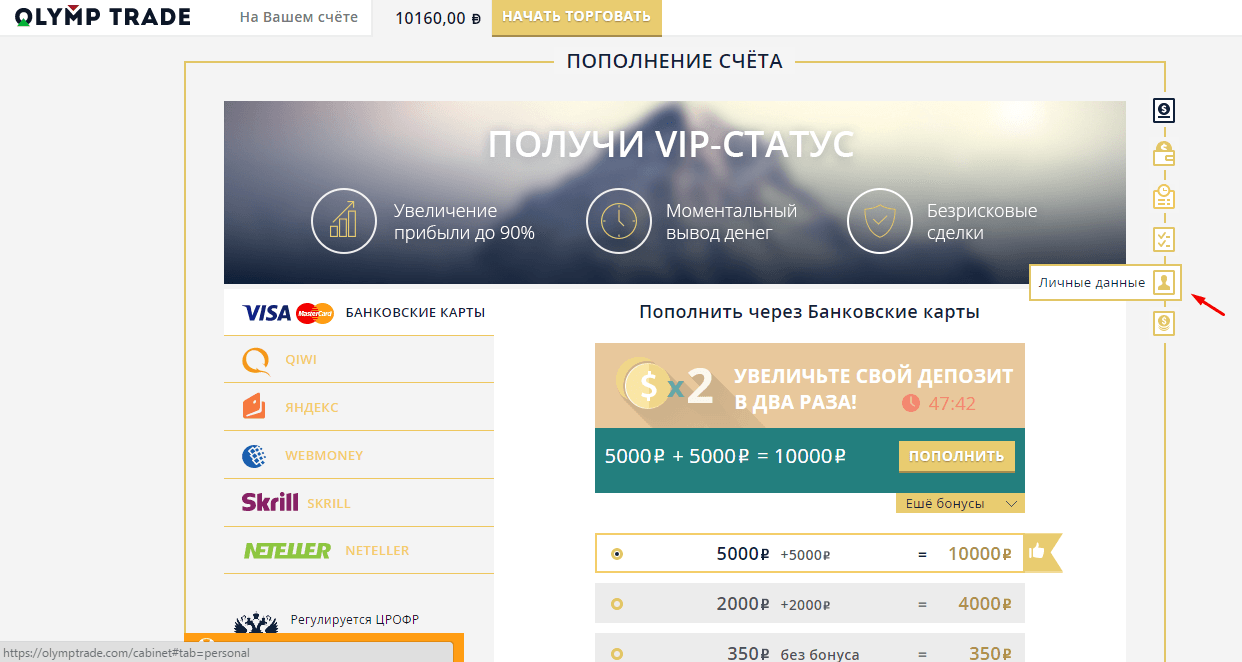Open the deposit (dollar document) sidebar icon
Screen dimensions: 1242x662
1164,110
